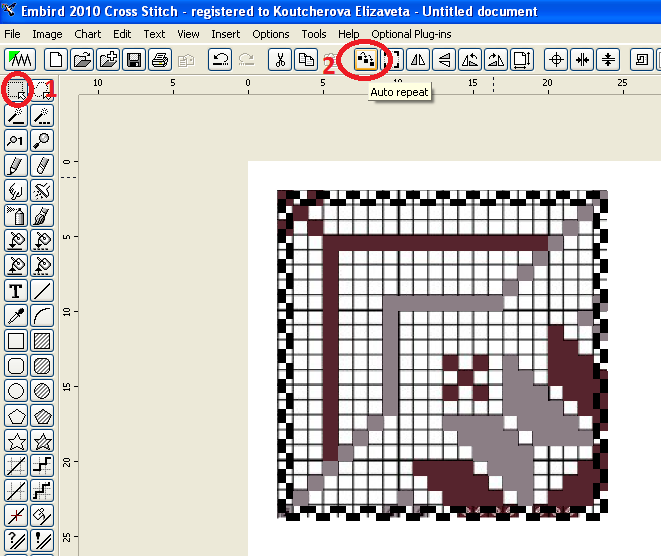This screenshot has width=661, height=556.
Task: Open the Options menu
Action: [x=270, y=34]
